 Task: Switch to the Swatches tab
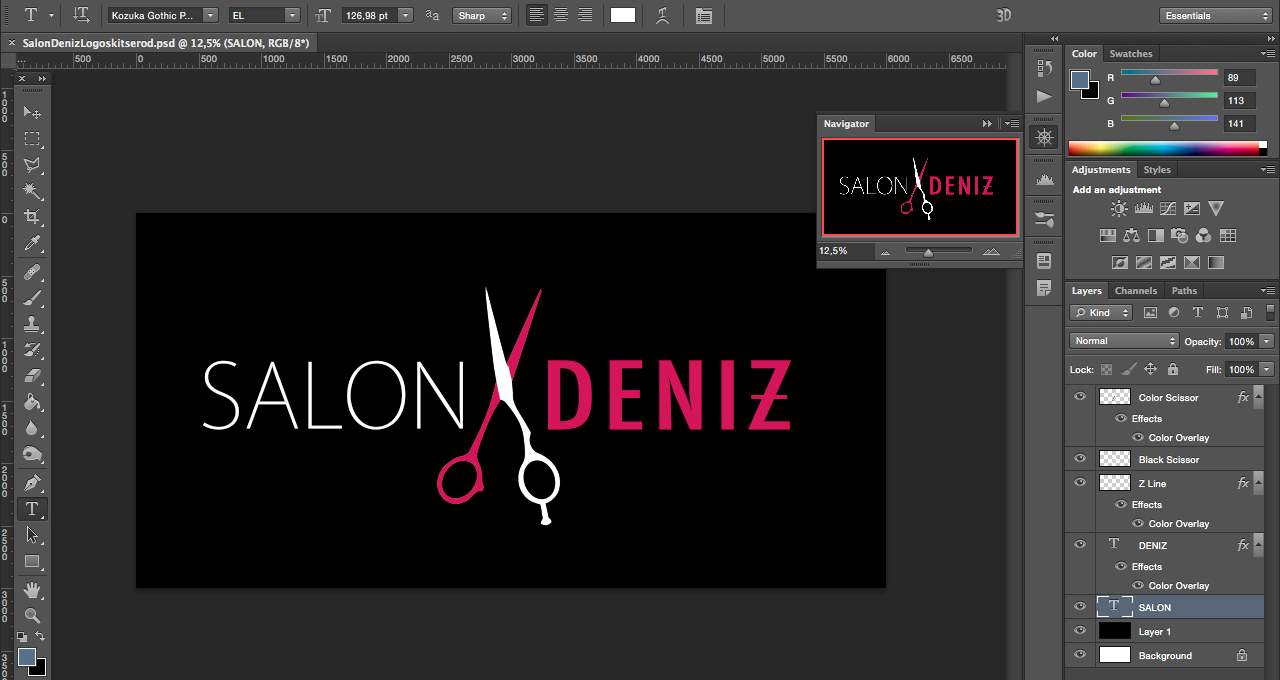point(1131,54)
